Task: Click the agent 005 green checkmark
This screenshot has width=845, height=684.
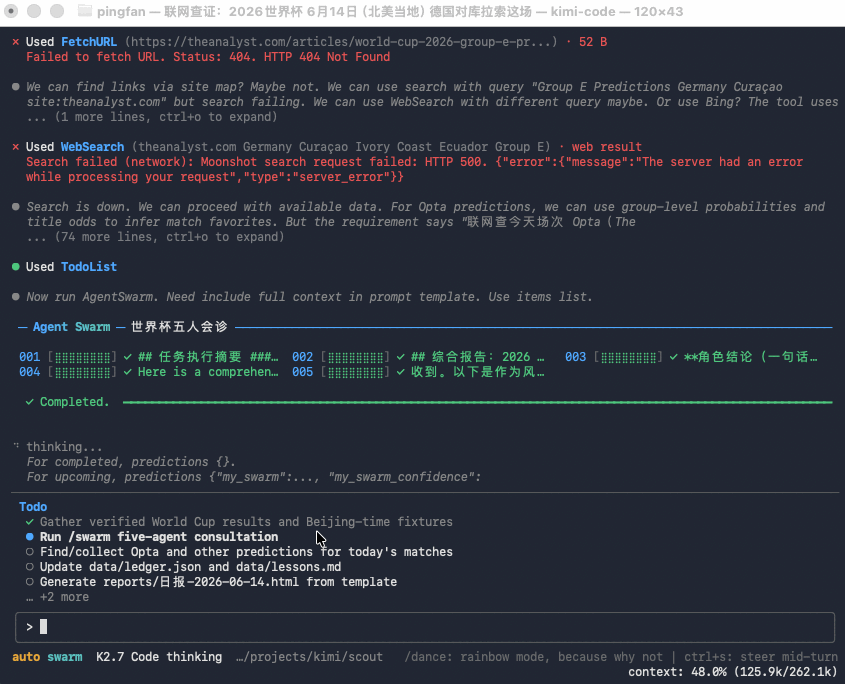Action: 400,372
